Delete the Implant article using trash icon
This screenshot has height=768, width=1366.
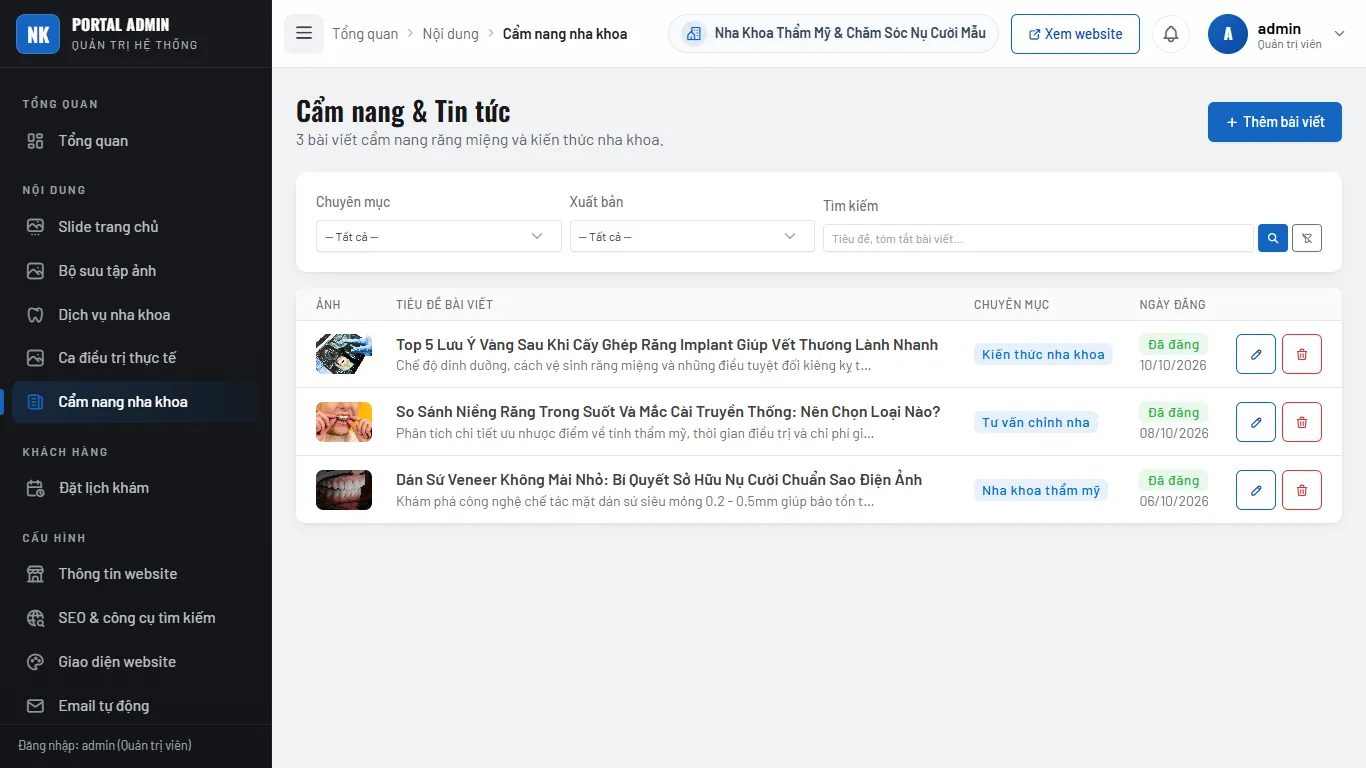point(1302,354)
